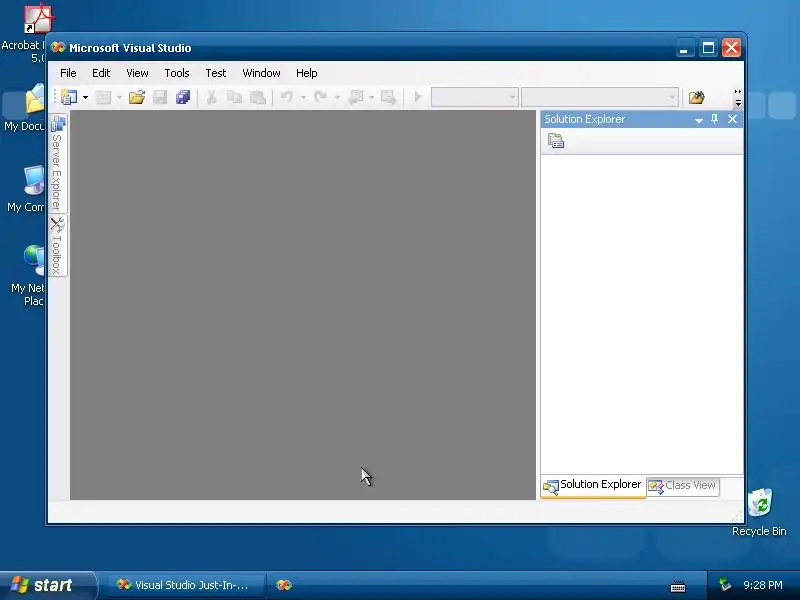Open the Tools menu
This screenshot has height=600, width=800.
pos(177,73)
